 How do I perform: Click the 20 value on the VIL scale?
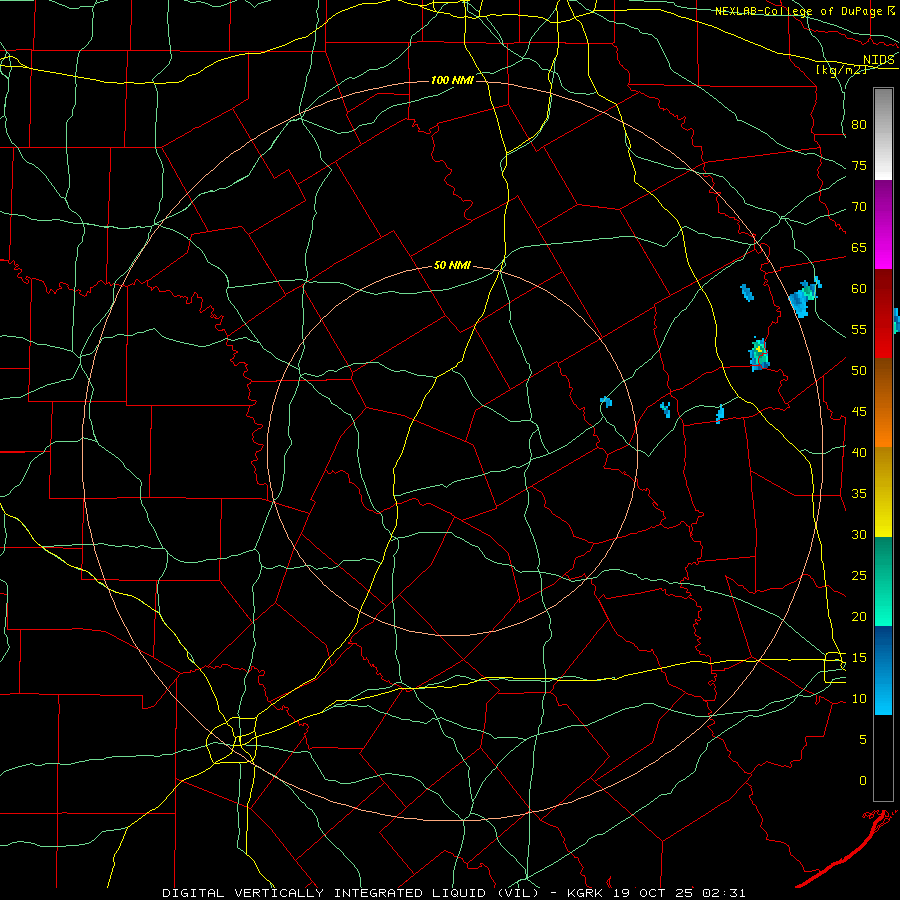pos(859,617)
